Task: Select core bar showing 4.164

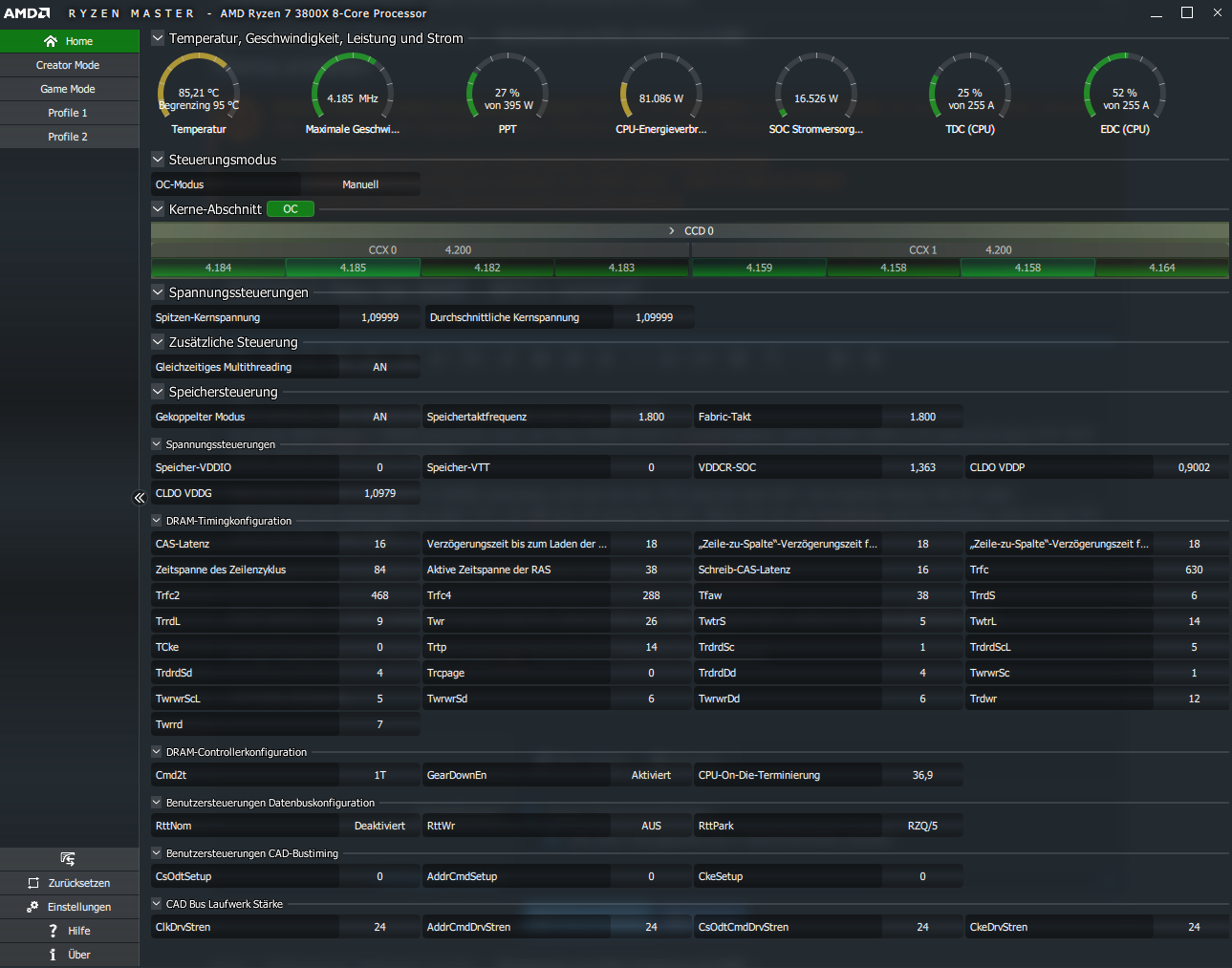Action: (1162, 269)
